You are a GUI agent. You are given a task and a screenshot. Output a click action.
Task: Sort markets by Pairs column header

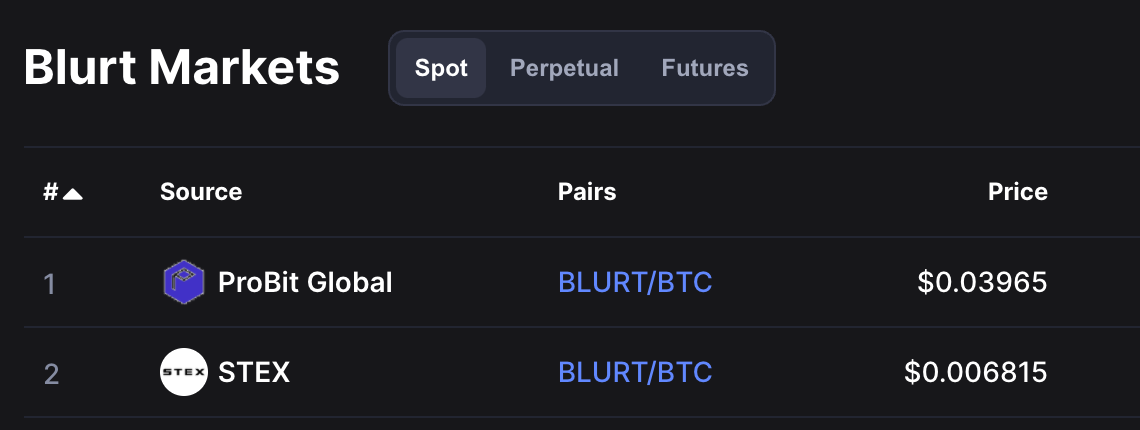(587, 192)
